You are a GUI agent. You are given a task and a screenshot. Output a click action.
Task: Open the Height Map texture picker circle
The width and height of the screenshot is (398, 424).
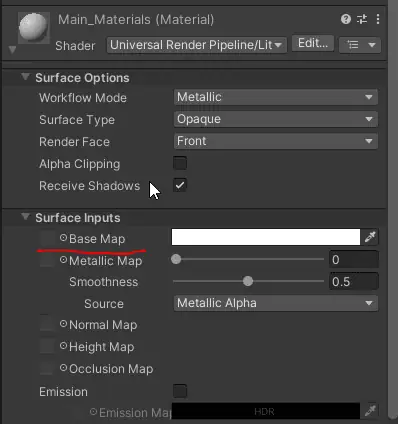(63, 346)
